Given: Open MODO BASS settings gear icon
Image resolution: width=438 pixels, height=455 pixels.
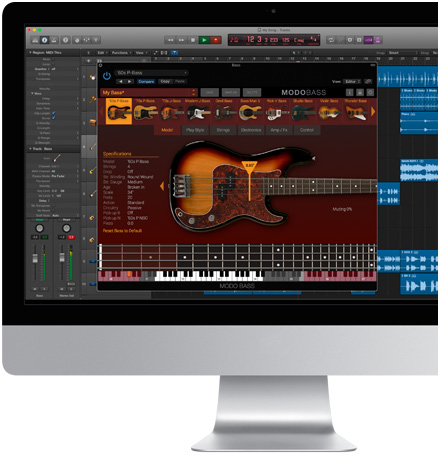Looking at the screenshot, I should 370,92.
